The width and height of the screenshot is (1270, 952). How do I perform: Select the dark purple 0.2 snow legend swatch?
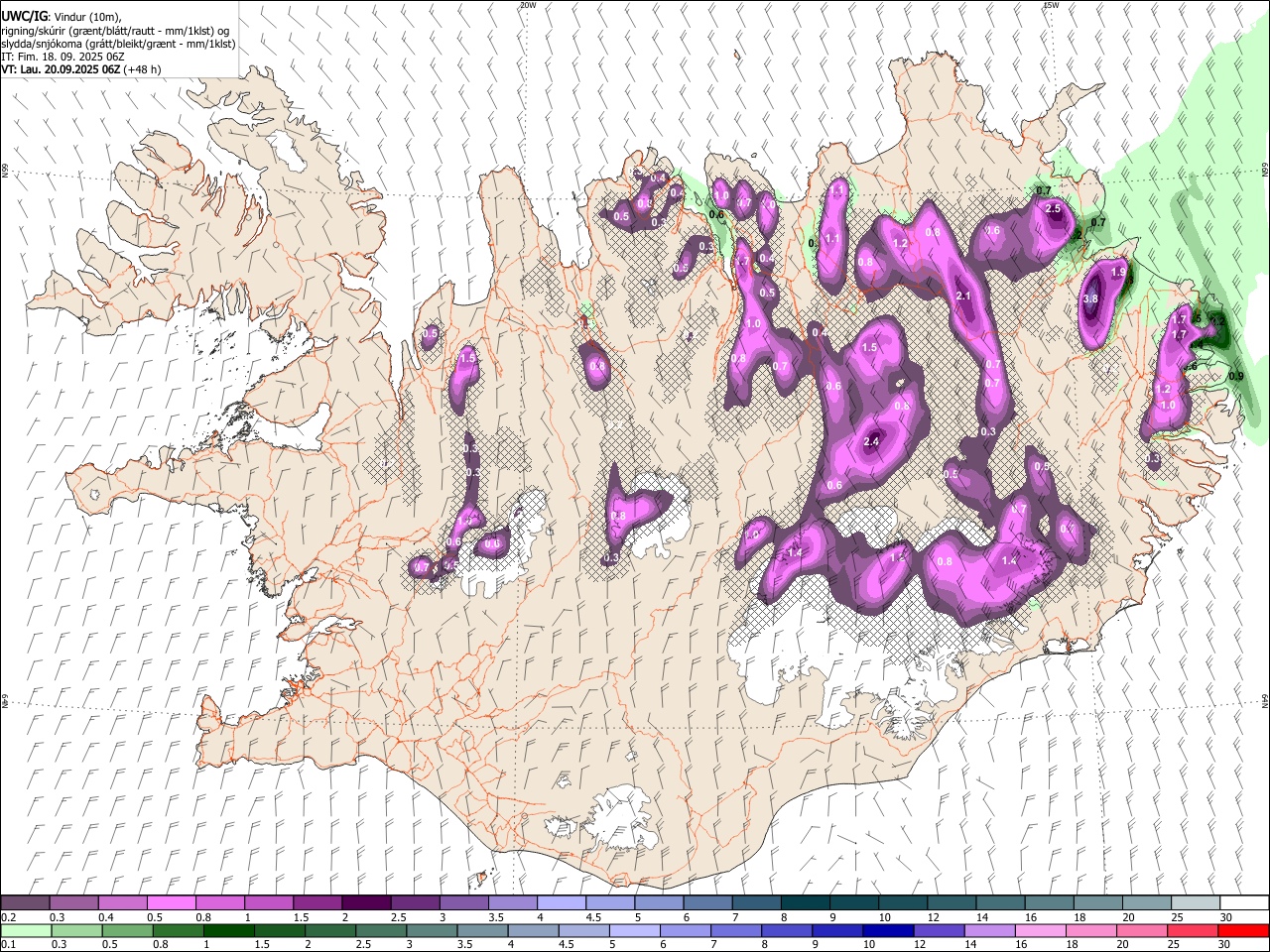[25, 902]
